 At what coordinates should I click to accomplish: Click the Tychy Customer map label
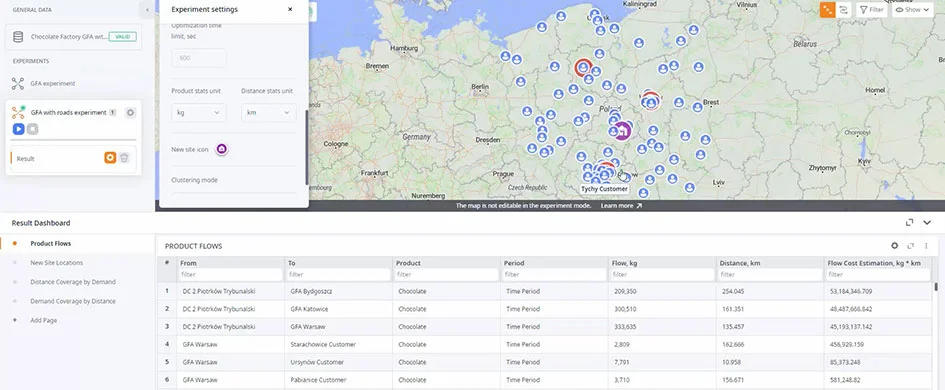604,189
